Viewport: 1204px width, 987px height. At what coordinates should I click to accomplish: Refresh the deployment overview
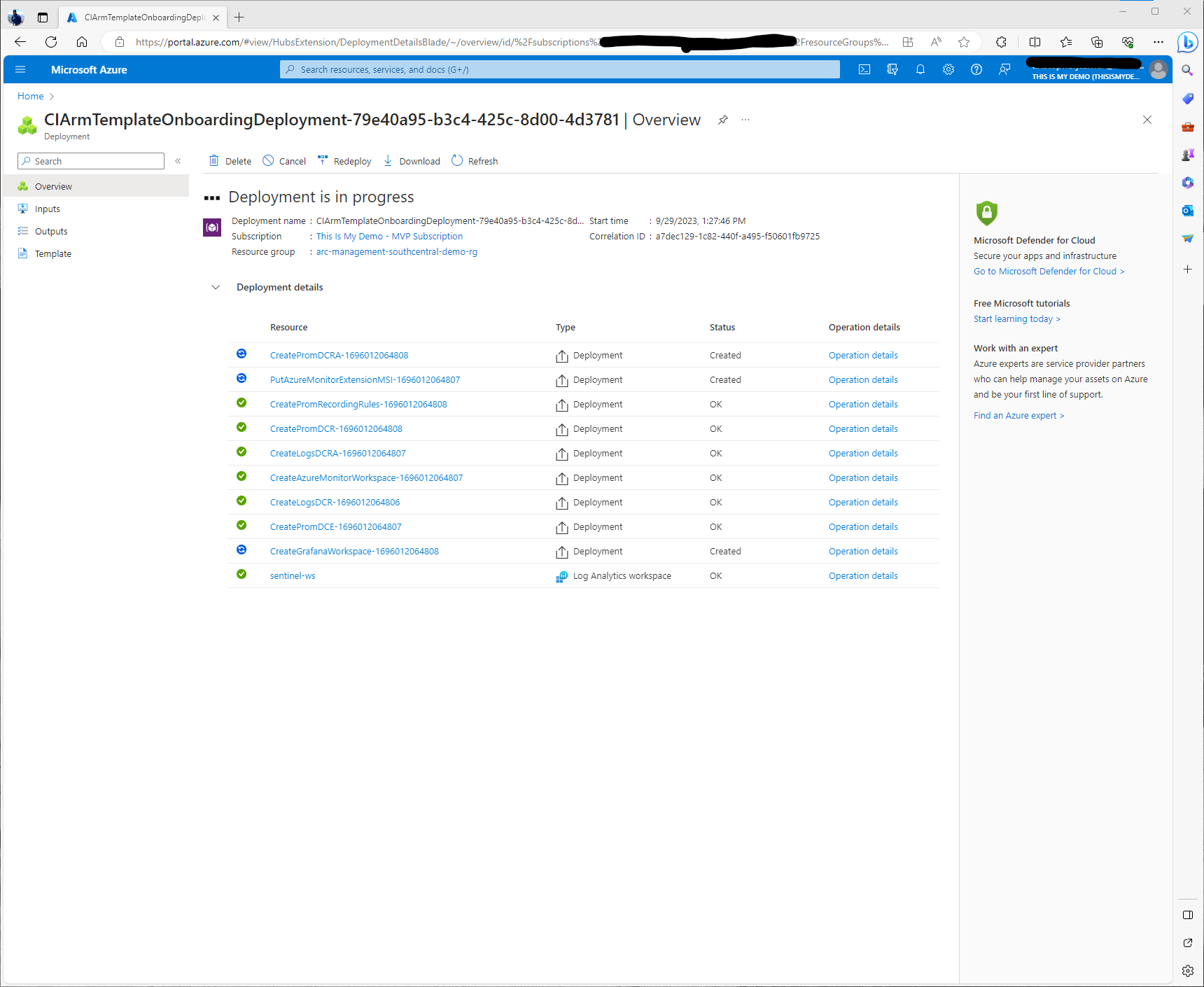click(475, 161)
